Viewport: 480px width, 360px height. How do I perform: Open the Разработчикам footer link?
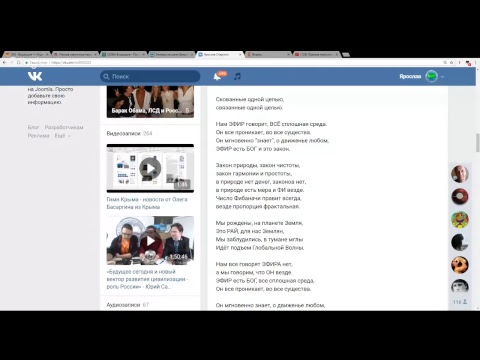[64, 127]
